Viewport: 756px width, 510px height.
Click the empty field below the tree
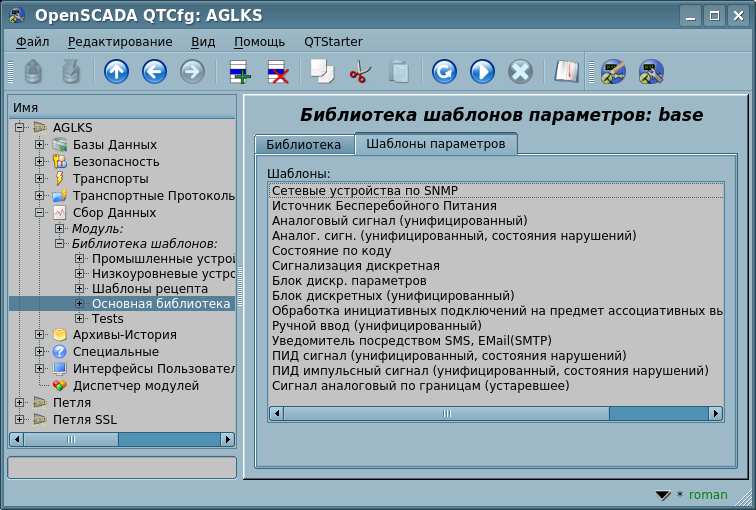coord(122,468)
